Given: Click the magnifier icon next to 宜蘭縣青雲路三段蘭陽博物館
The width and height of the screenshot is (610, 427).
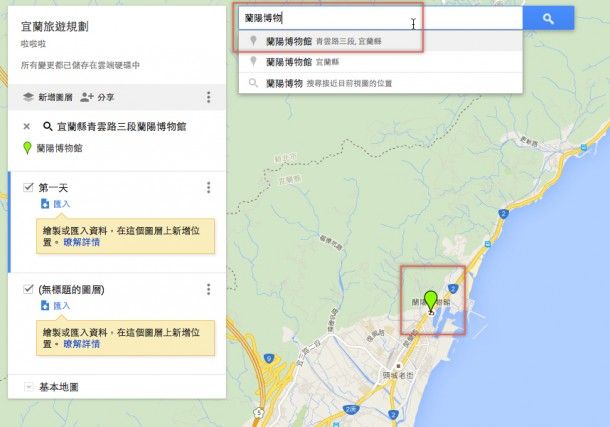Looking at the screenshot, I should point(47,126).
